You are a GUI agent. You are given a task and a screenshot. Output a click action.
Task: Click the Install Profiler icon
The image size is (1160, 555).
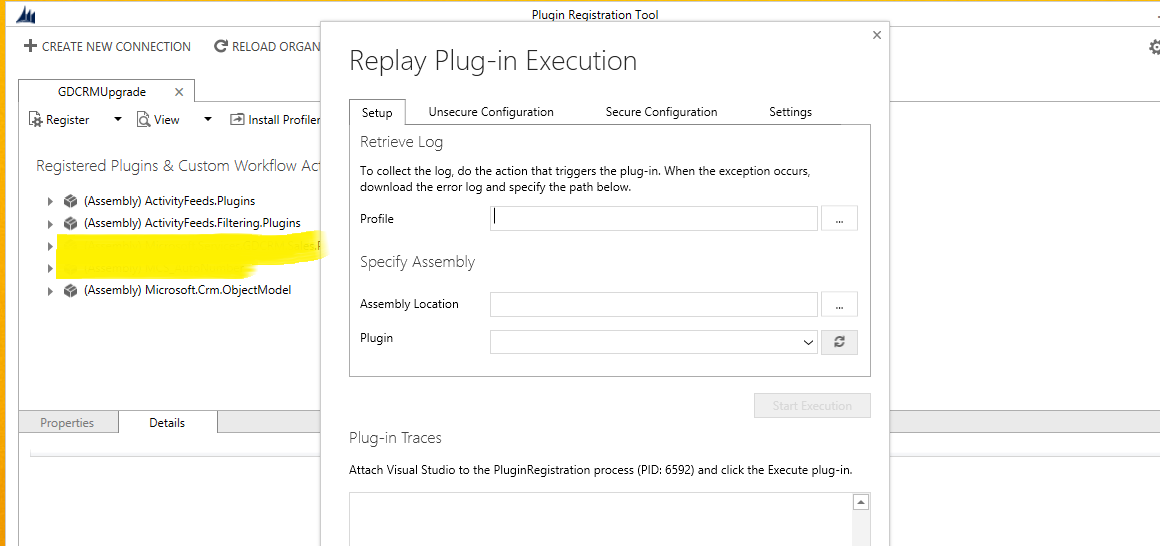[237, 119]
